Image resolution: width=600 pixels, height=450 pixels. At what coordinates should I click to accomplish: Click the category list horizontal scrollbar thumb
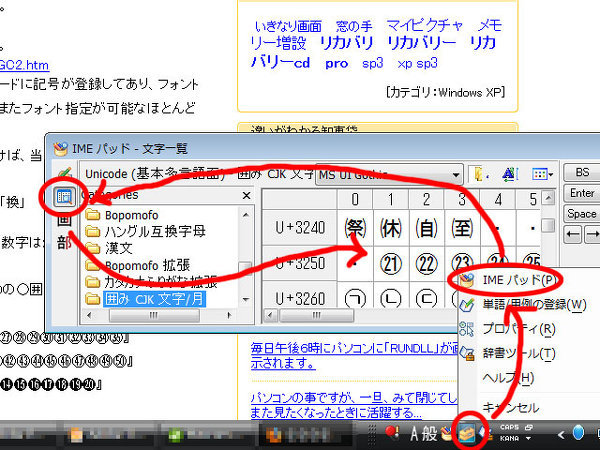pyautogui.click(x=154, y=316)
